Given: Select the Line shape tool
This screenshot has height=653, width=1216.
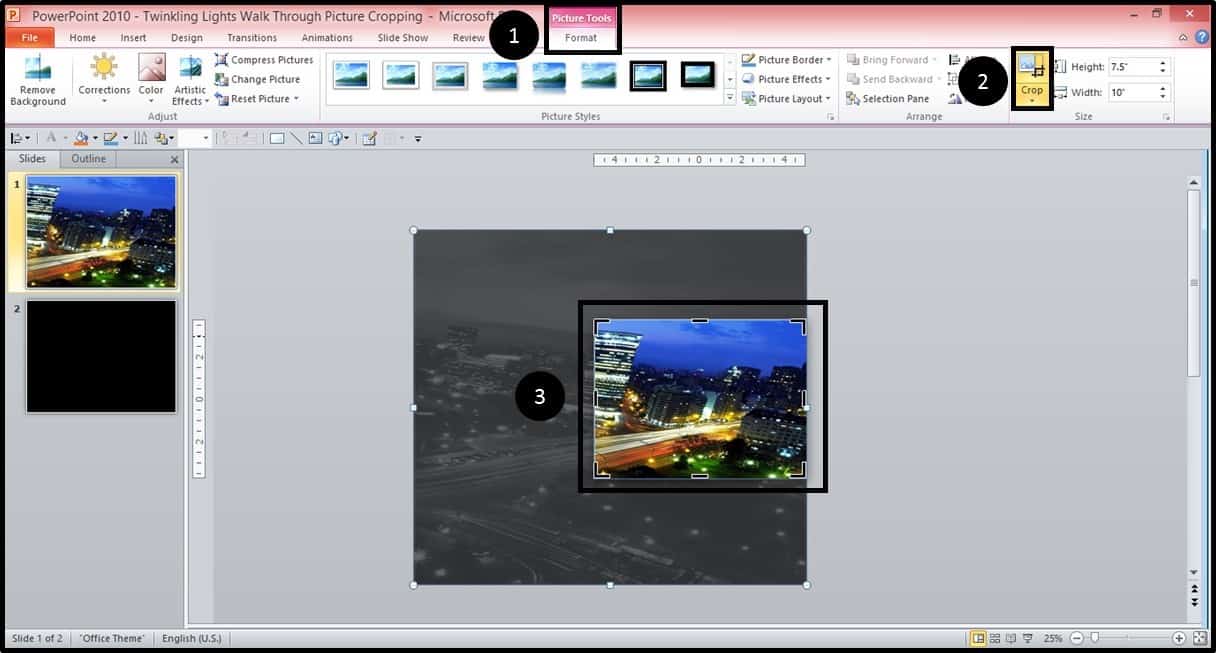Looking at the screenshot, I should (x=296, y=138).
